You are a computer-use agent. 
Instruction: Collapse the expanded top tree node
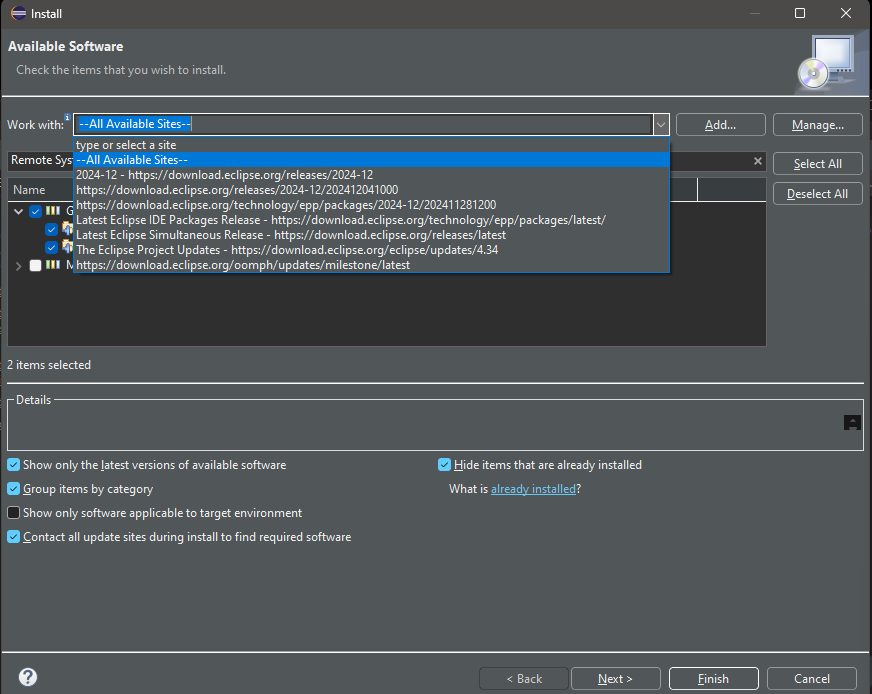coord(18,213)
